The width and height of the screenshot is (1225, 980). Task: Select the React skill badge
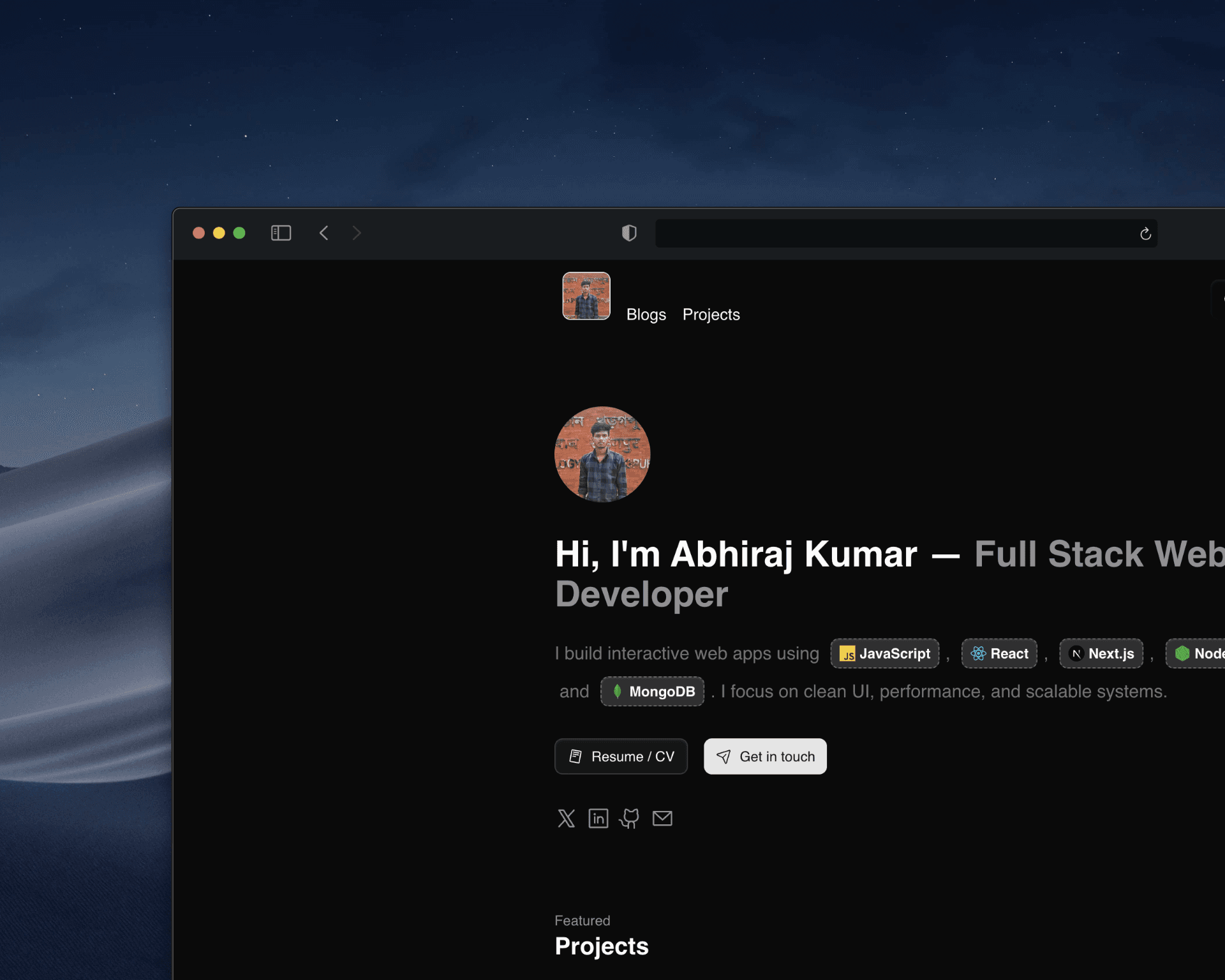pyautogui.click(x=999, y=653)
